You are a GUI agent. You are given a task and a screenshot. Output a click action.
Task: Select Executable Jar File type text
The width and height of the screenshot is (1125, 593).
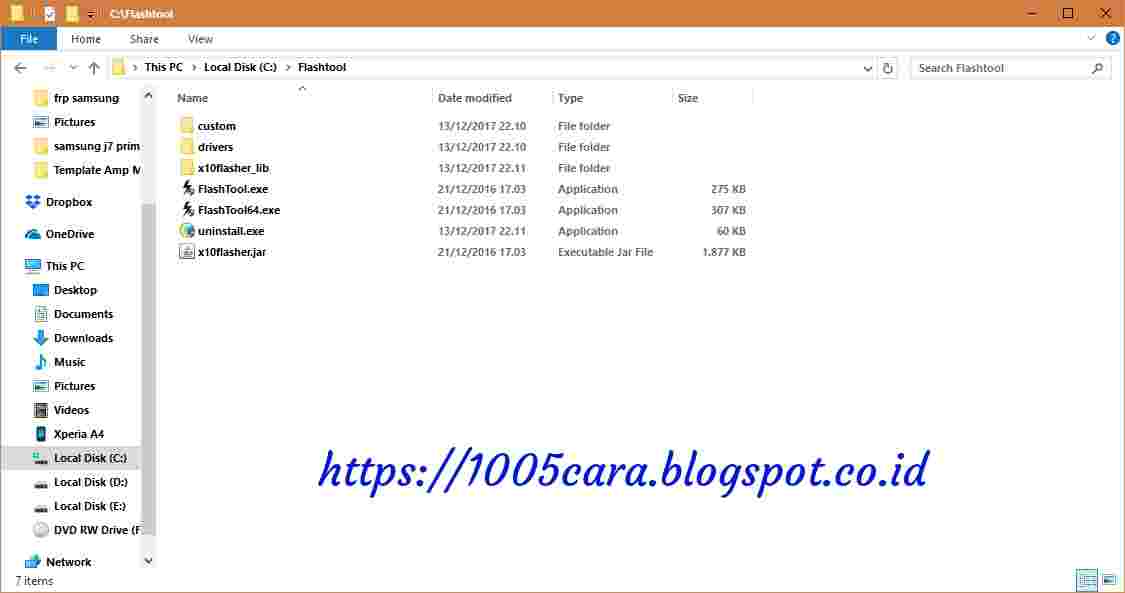pos(606,252)
